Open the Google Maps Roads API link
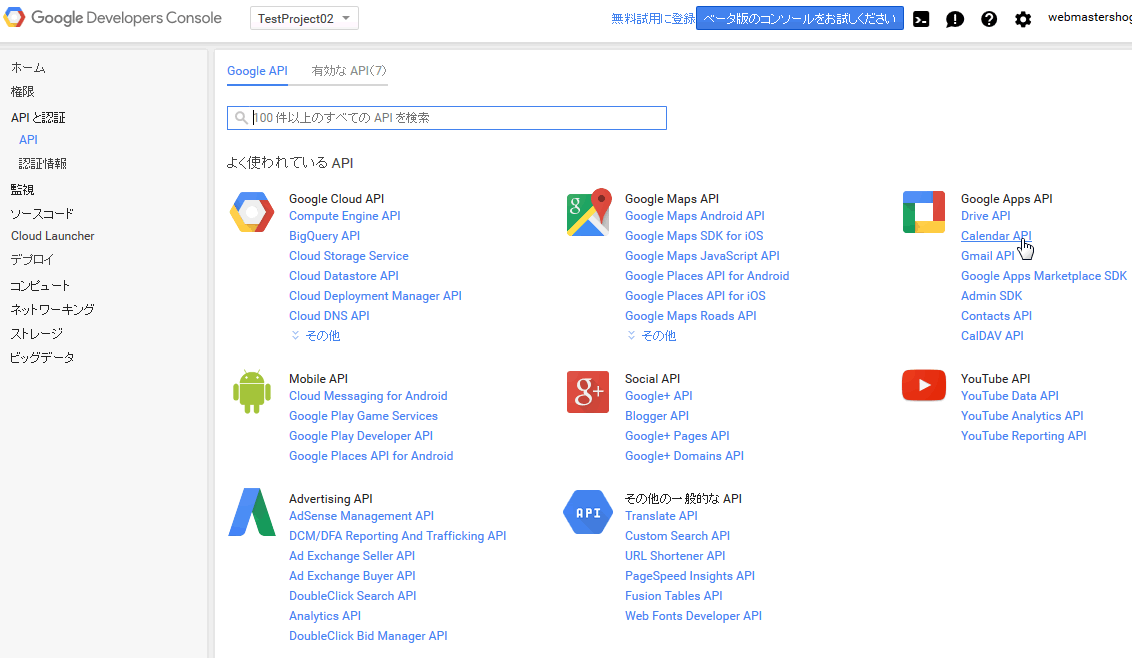The image size is (1132, 658). (x=690, y=316)
